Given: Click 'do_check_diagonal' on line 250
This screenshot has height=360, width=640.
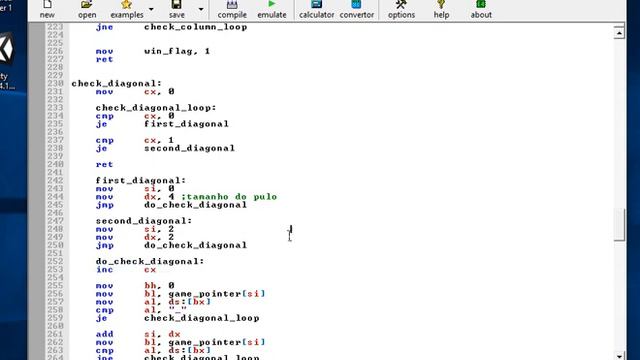Looking at the screenshot, I should (196, 245).
